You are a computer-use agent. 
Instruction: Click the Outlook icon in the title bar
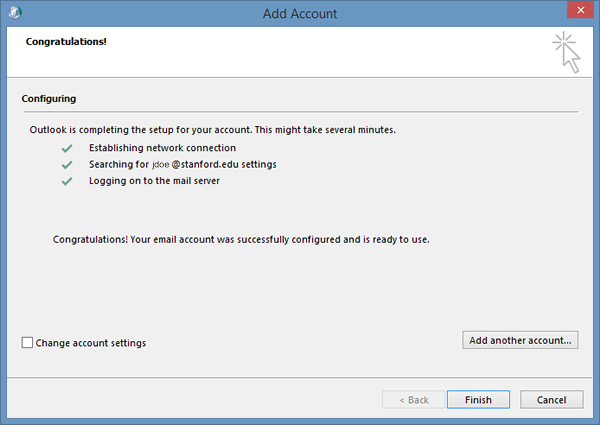point(12,13)
